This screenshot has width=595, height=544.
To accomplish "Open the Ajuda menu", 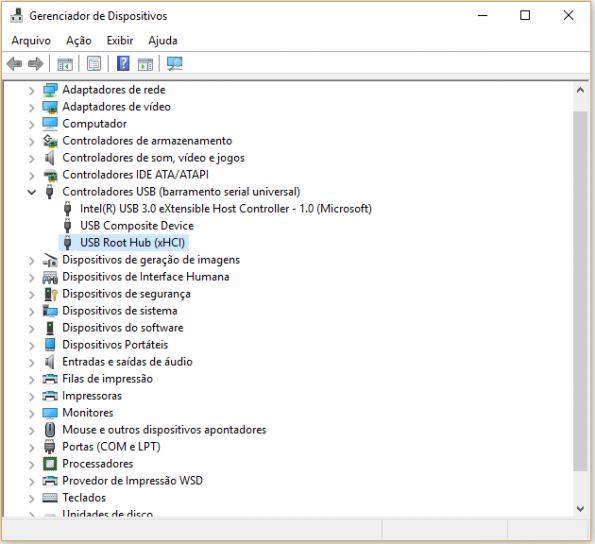I will point(163,40).
